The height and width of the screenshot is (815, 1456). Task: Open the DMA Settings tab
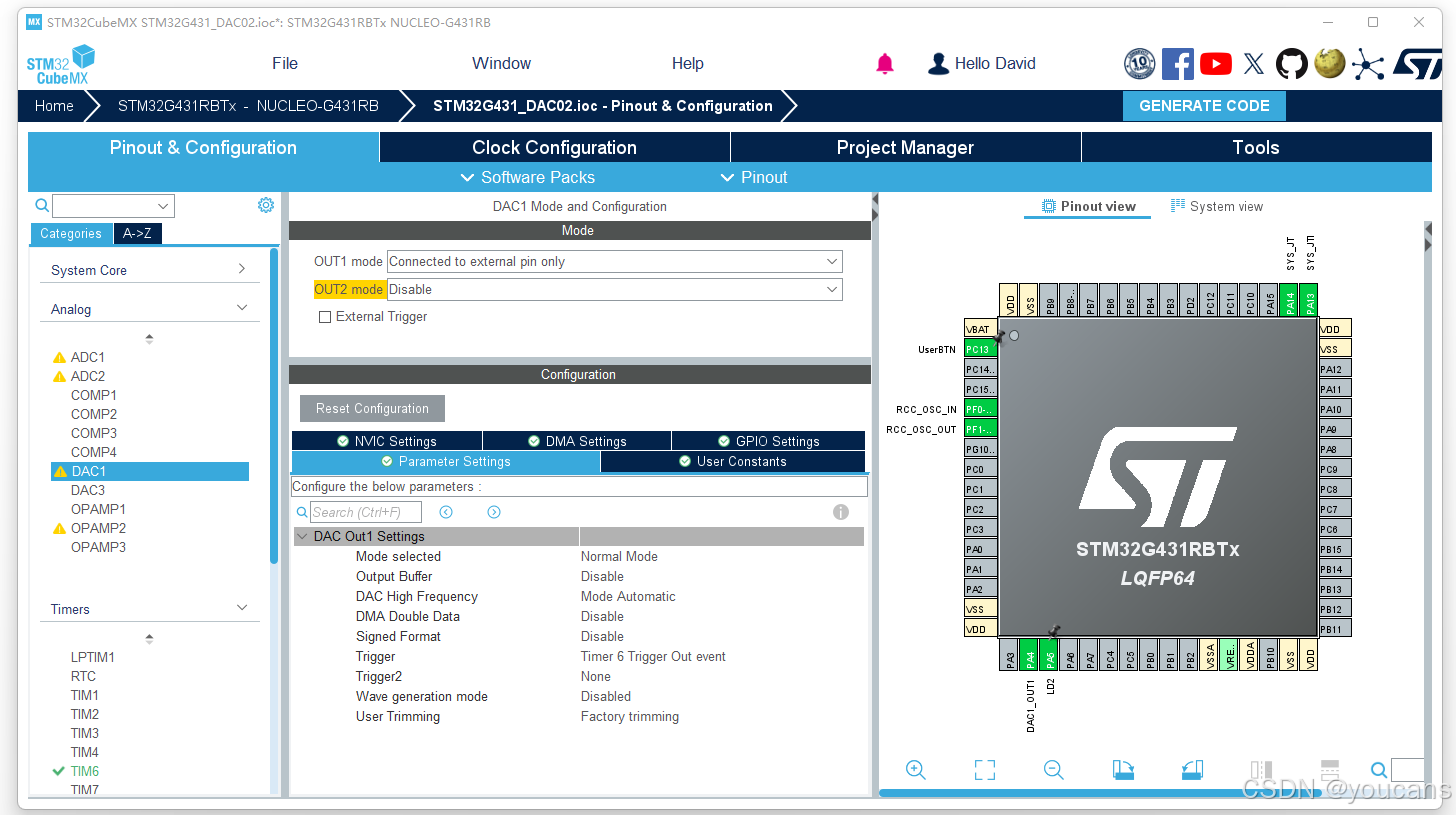(577, 441)
